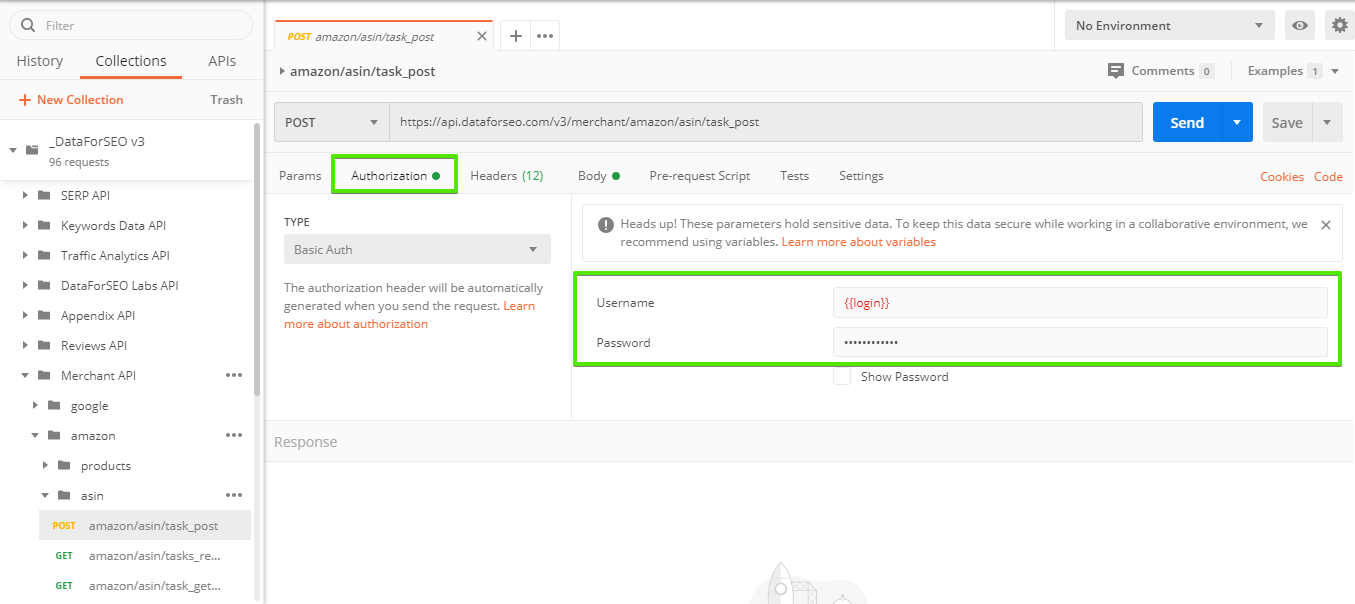Follow the Learn more about variables link
The width and height of the screenshot is (1355, 604).
(x=859, y=242)
